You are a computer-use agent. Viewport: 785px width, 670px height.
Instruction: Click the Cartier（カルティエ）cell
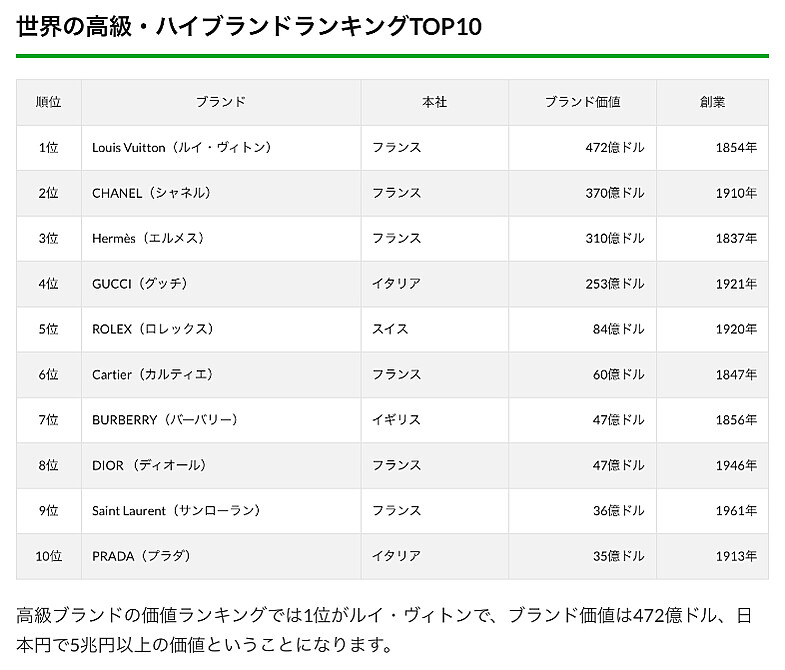pyautogui.click(x=221, y=375)
